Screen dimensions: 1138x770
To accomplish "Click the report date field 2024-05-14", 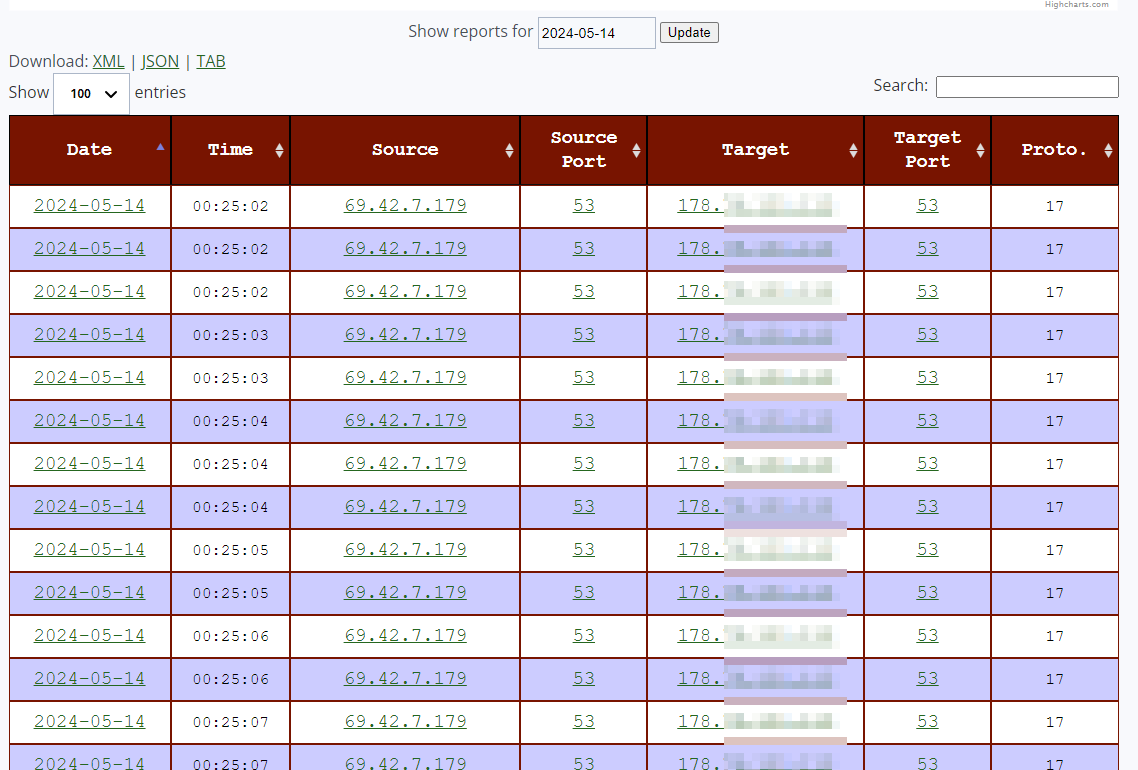I will click(x=597, y=33).
